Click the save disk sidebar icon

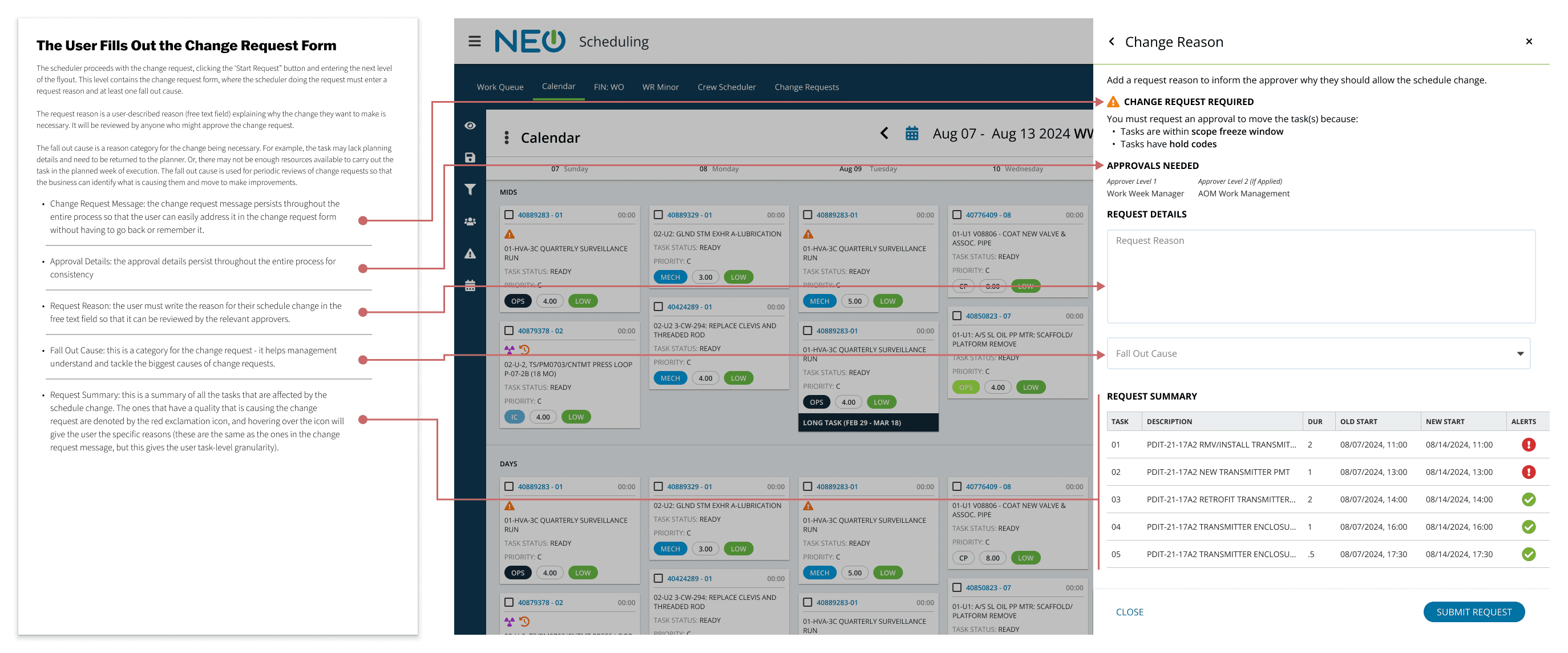[x=470, y=158]
